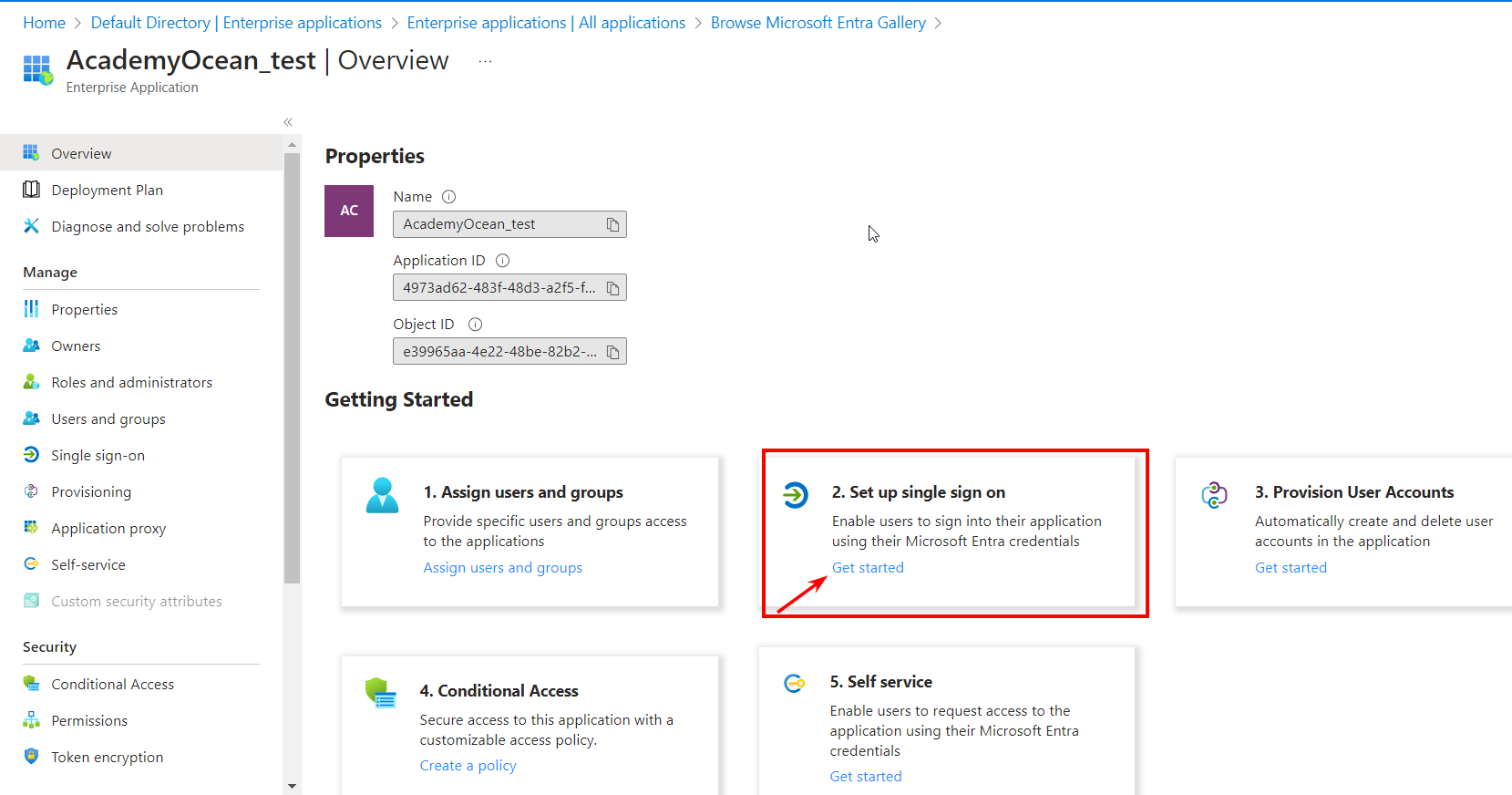The image size is (1512, 795).
Task: Click Assign users and groups link
Action: tap(503, 567)
